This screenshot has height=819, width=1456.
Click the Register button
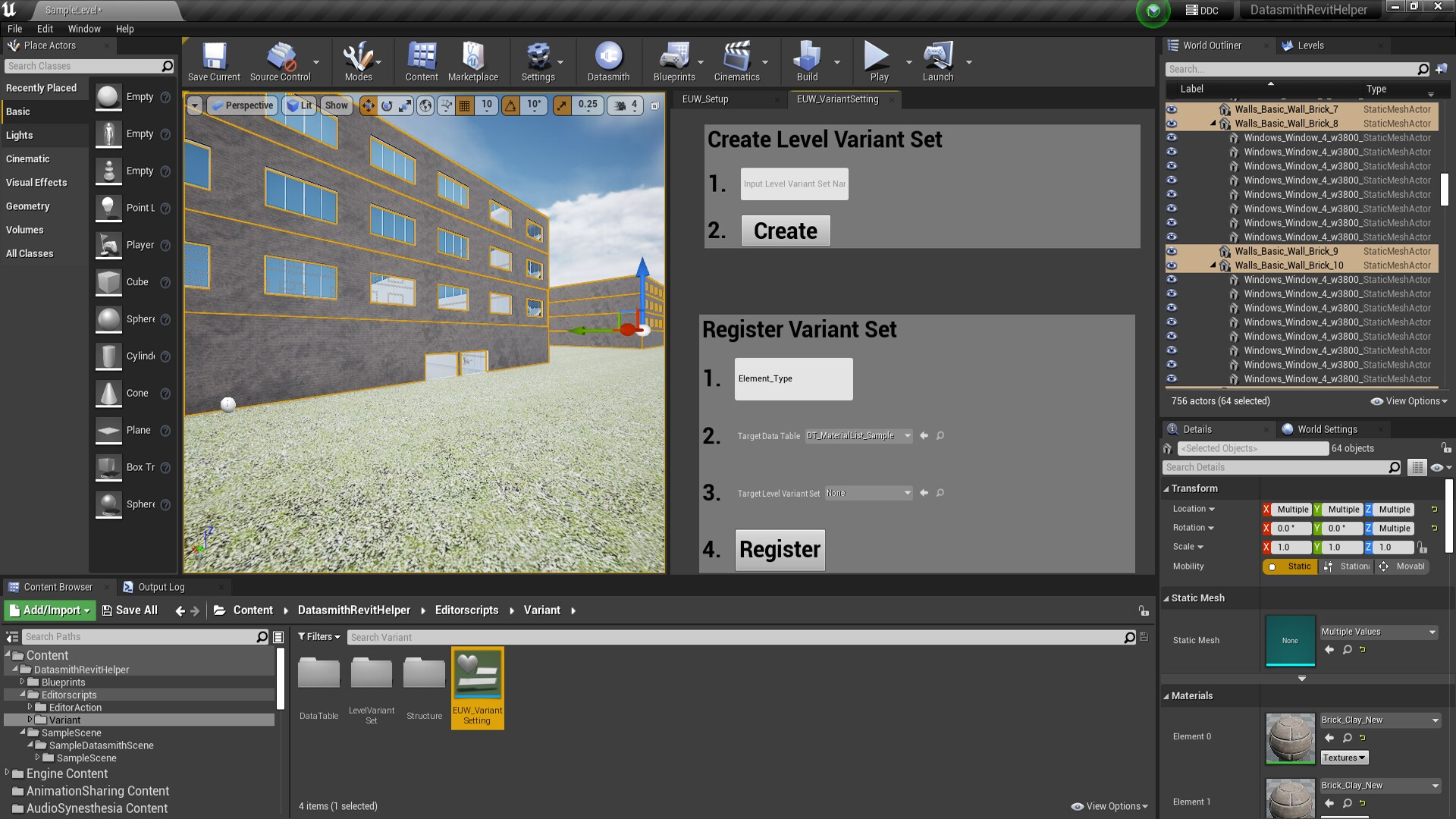(x=780, y=549)
